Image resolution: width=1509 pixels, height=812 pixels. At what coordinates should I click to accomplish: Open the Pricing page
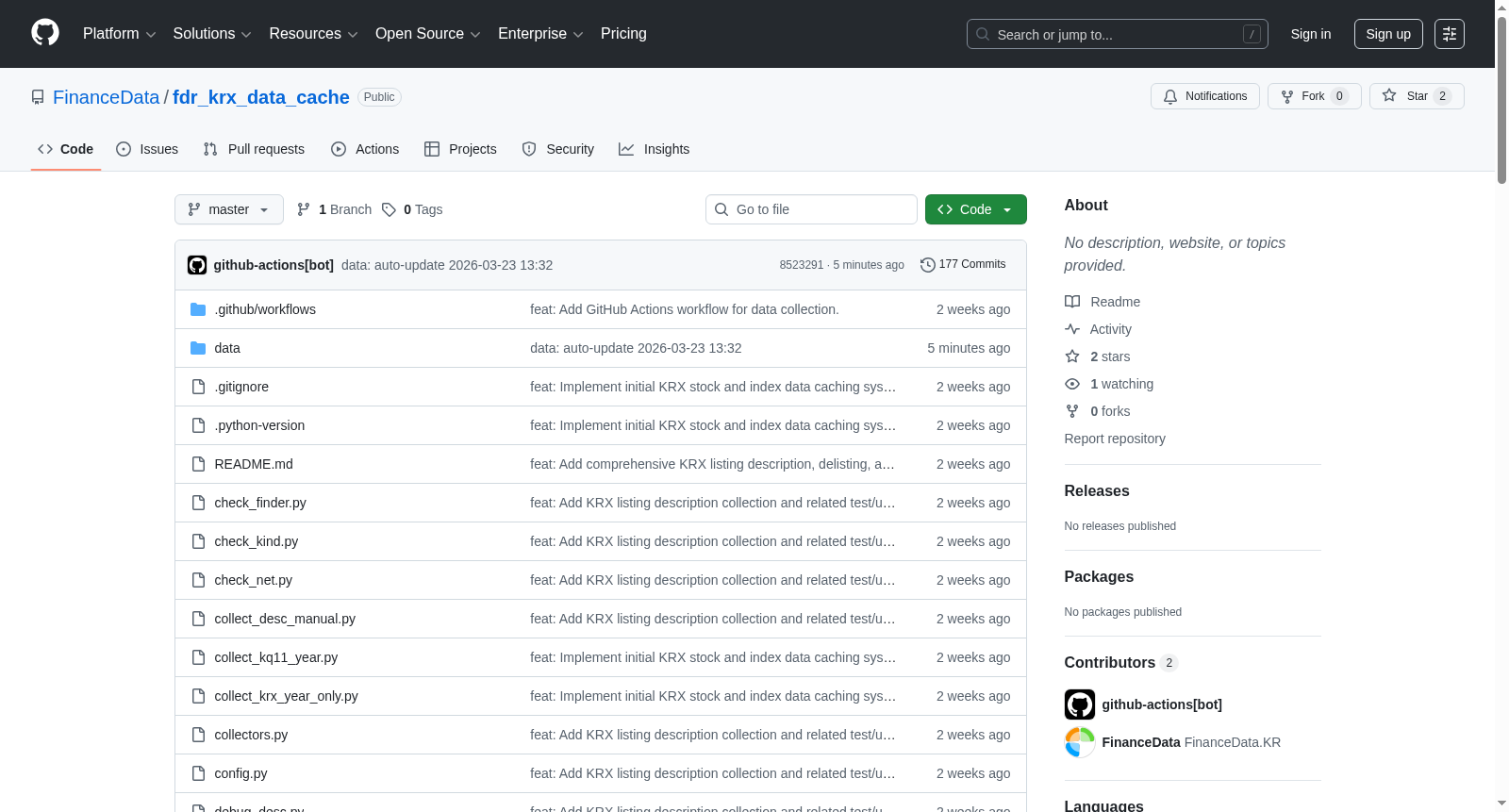coord(623,34)
